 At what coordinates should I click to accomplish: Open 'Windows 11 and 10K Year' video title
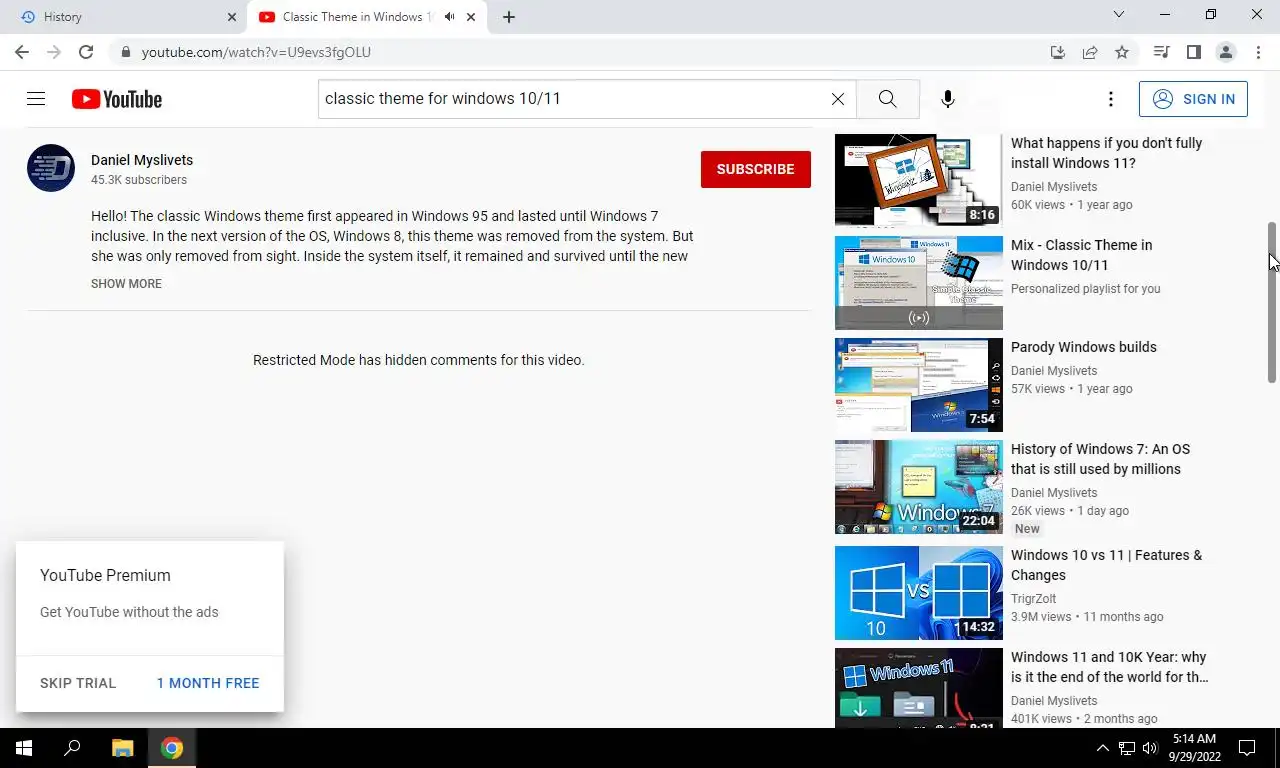[1110, 667]
